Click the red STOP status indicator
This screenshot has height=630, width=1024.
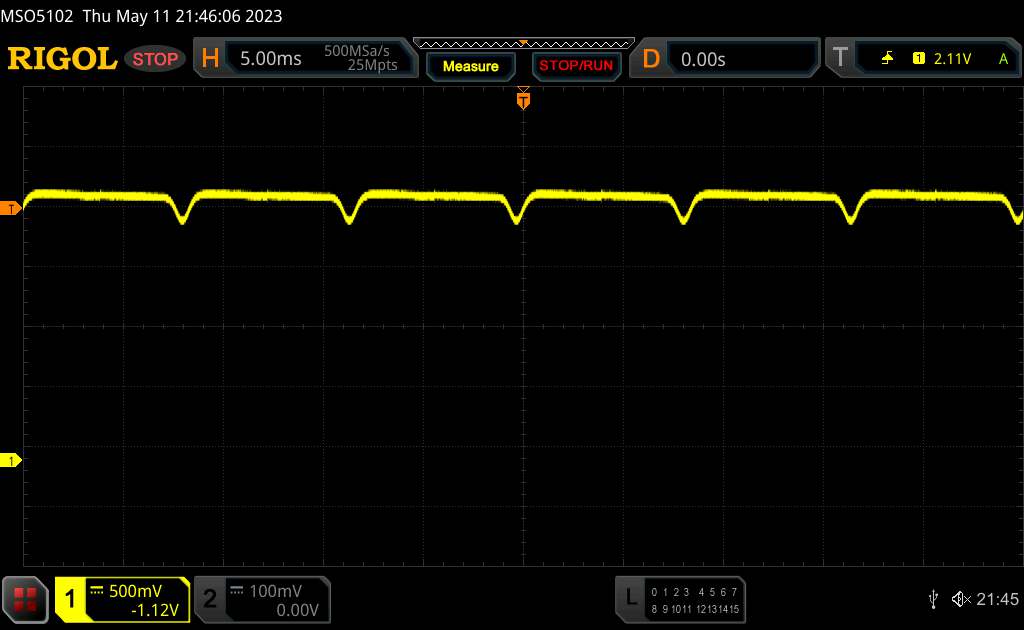155,59
